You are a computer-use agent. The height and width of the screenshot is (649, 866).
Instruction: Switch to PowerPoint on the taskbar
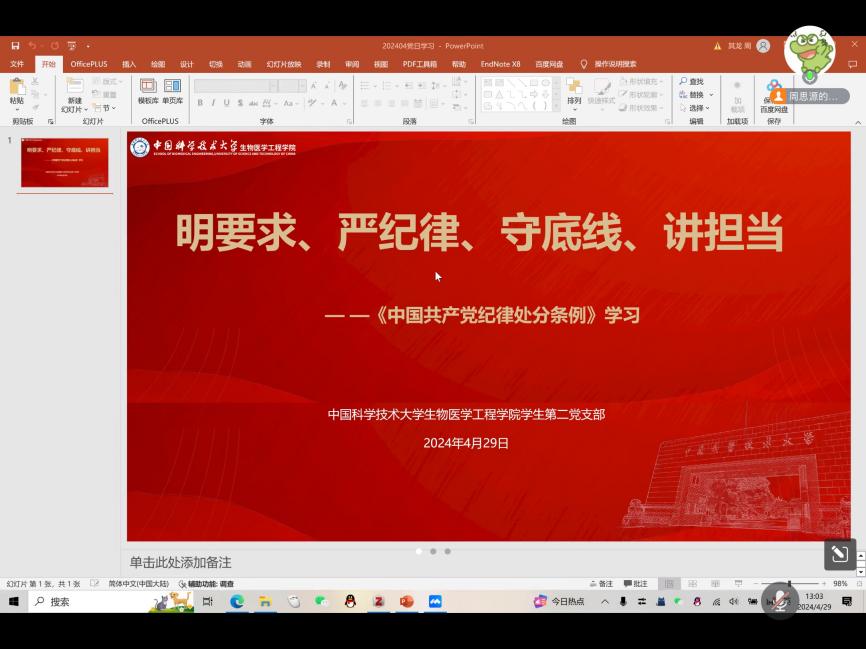pos(406,601)
